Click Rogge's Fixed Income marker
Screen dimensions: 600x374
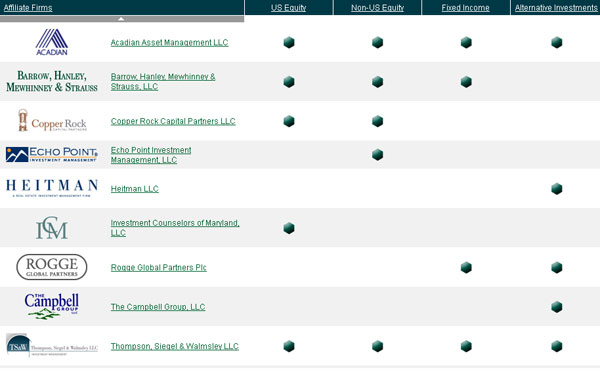point(466,267)
